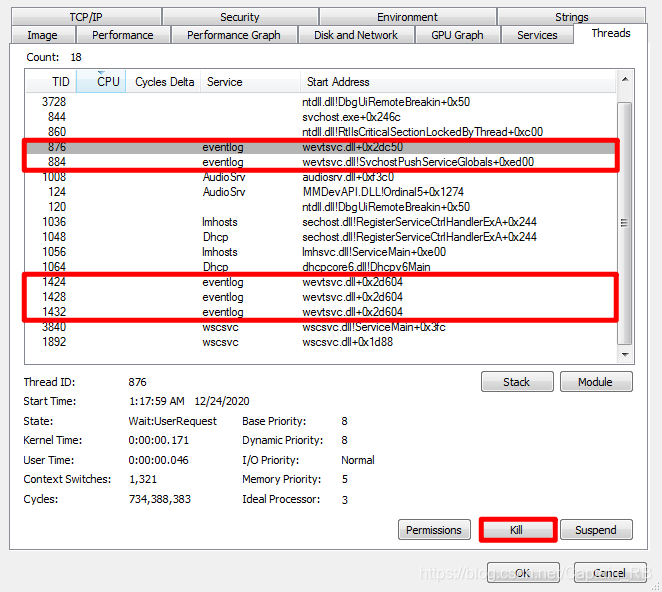Image resolution: width=662 pixels, height=592 pixels.
Task: Confirm with the OK button
Action: coord(522,573)
